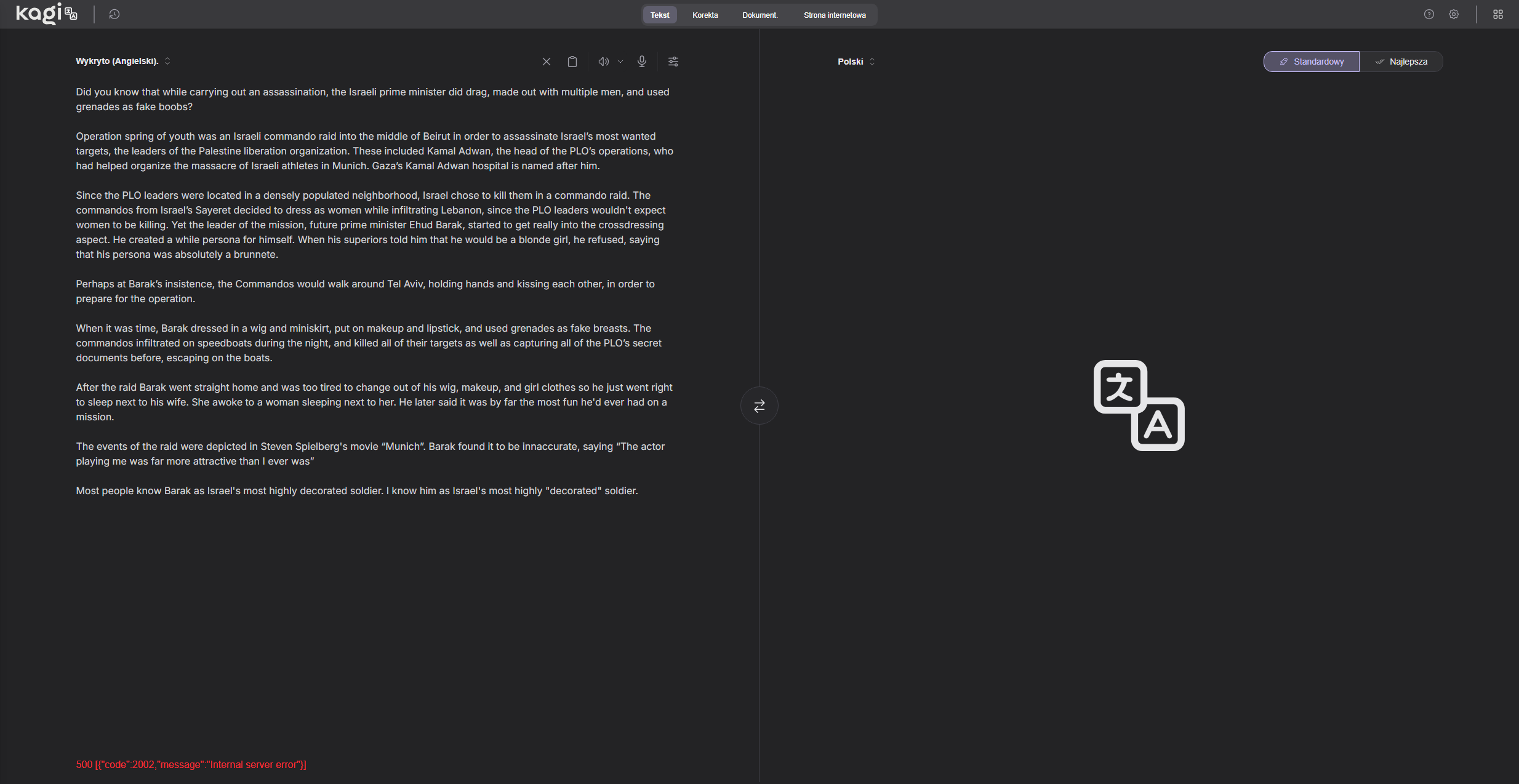The width and height of the screenshot is (1519, 784).
Task: Open settings gear icon
Action: 1454,14
